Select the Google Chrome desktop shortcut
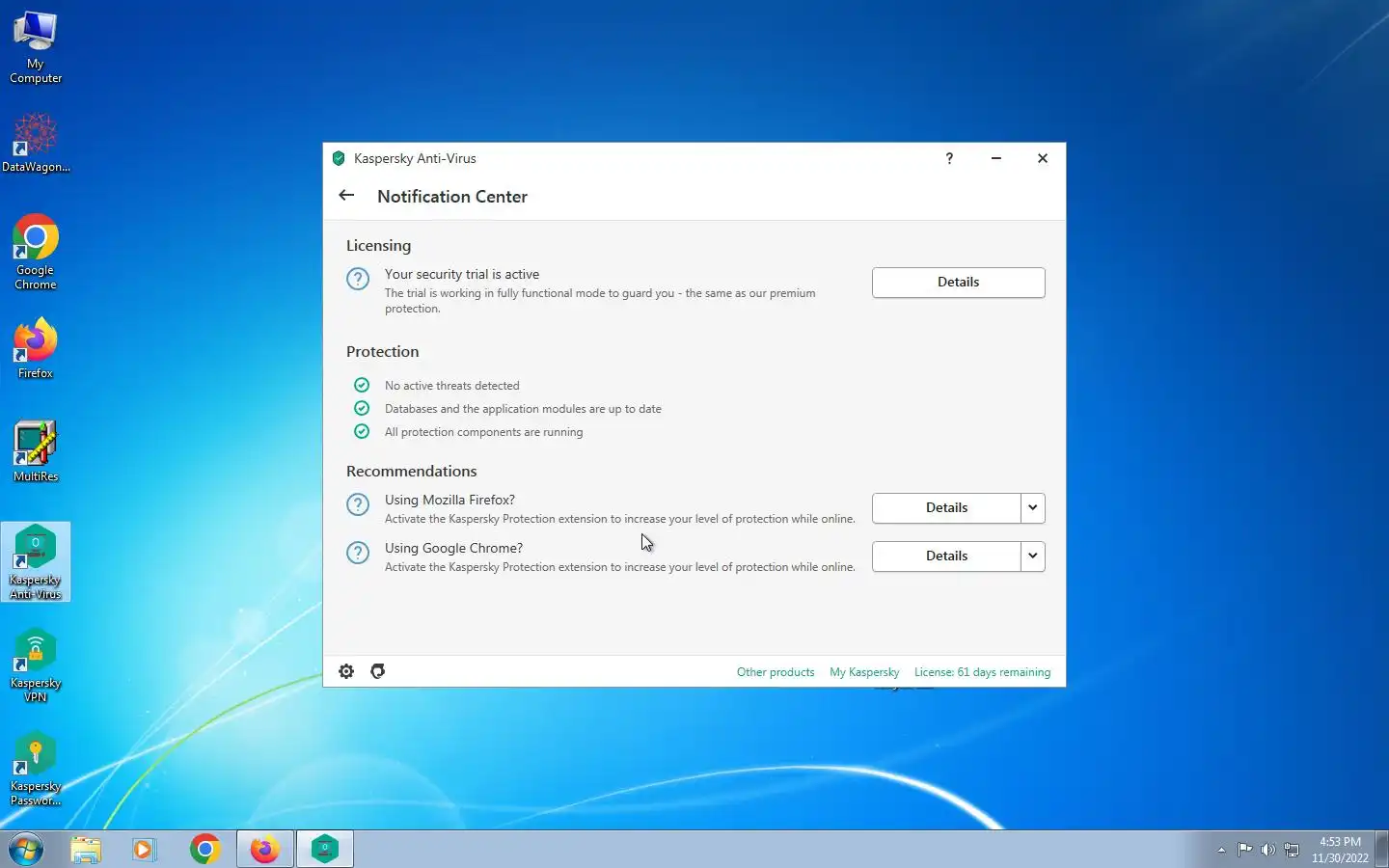 (x=36, y=252)
